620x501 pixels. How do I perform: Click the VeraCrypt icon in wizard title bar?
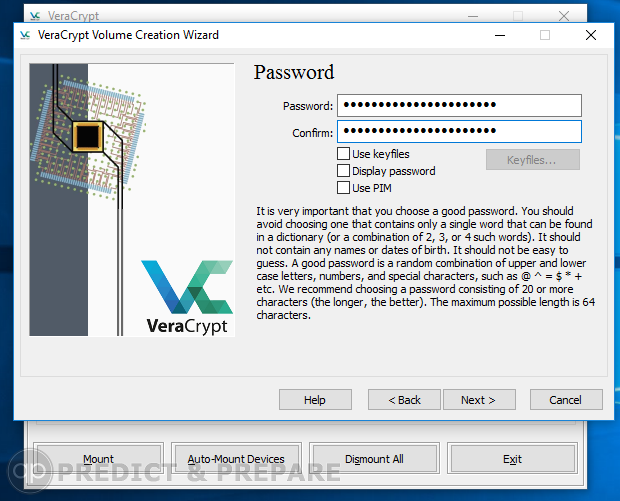(x=25, y=35)
